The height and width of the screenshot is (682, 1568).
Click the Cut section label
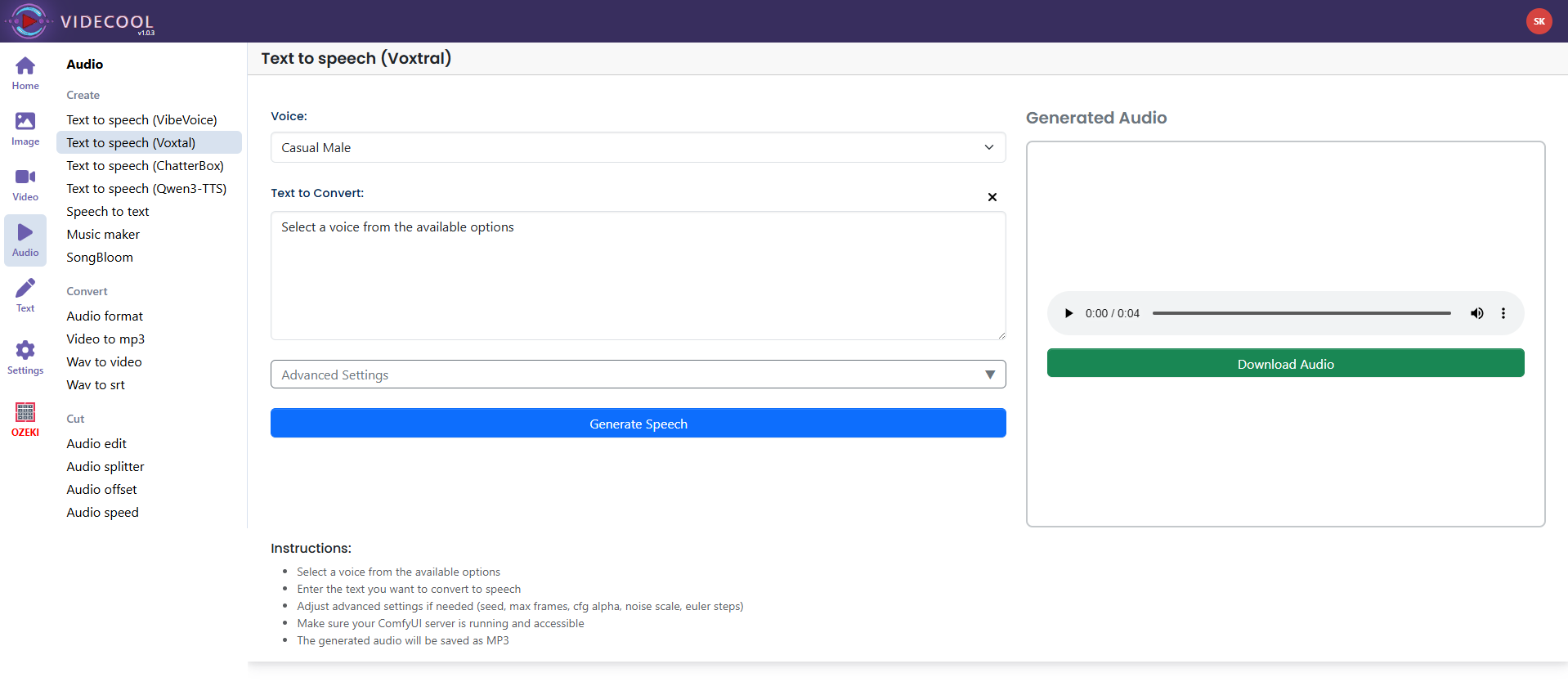click(75, 419)
